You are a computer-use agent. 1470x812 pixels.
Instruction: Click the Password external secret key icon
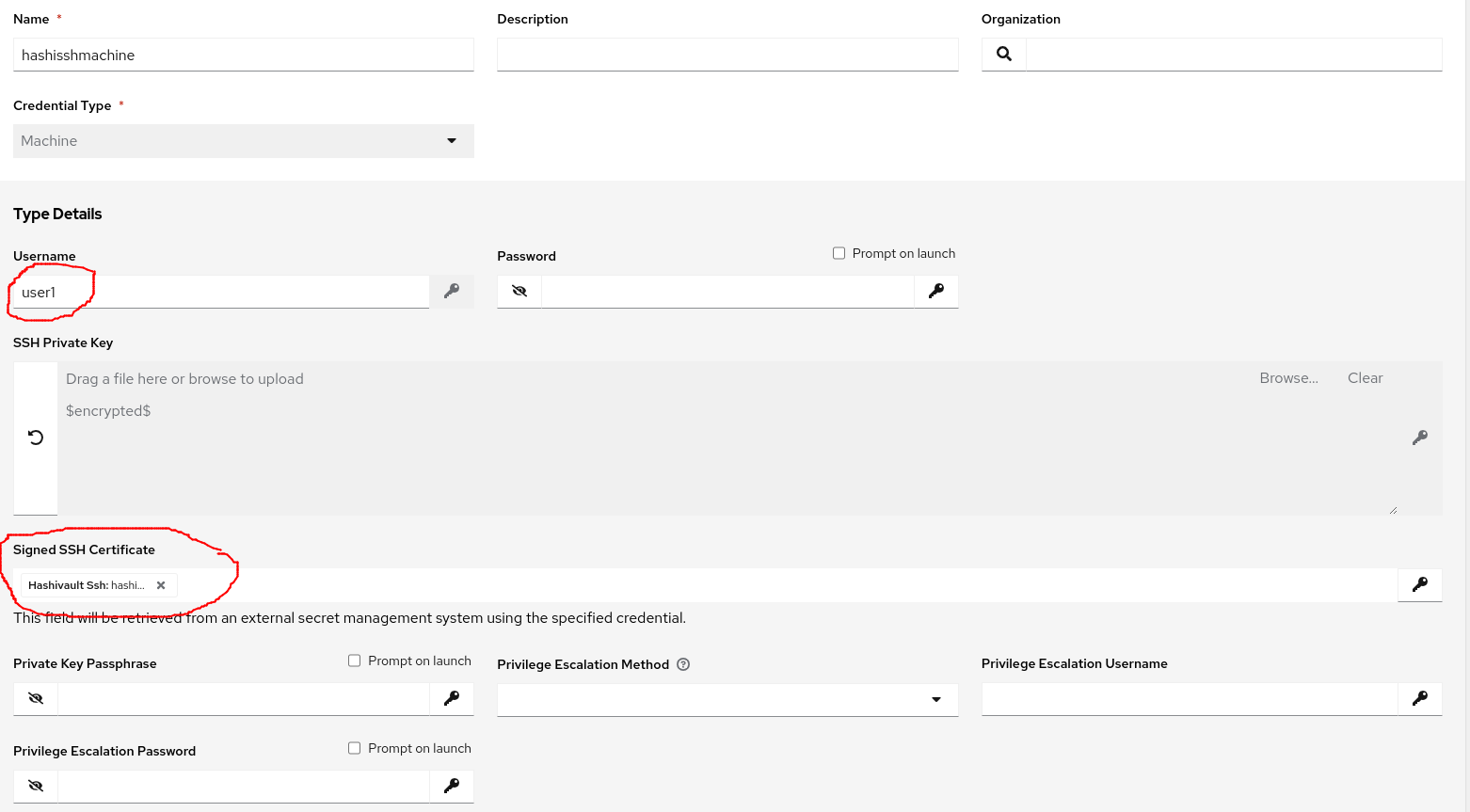point(936,292)
